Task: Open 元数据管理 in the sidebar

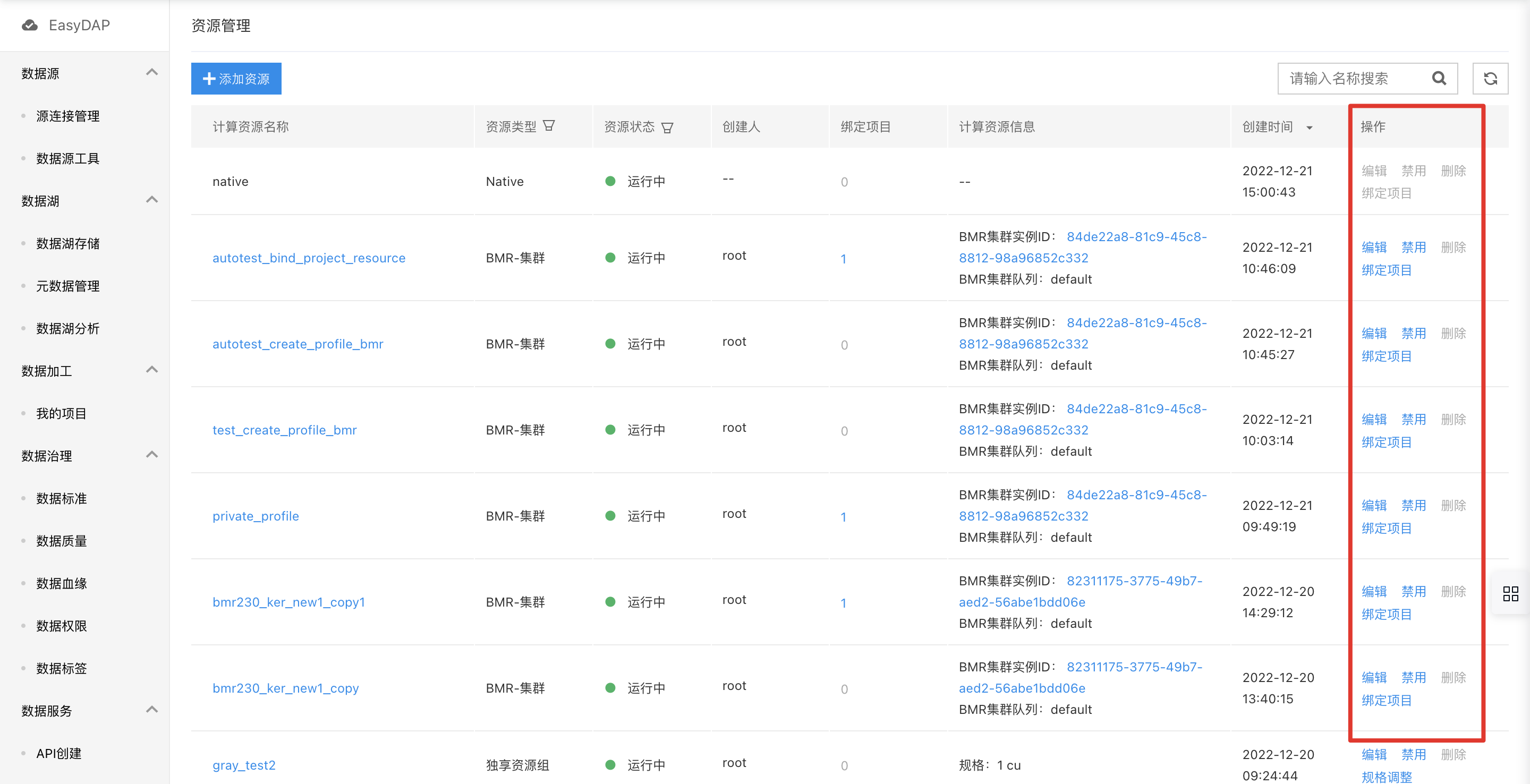Action: [67, 286]
